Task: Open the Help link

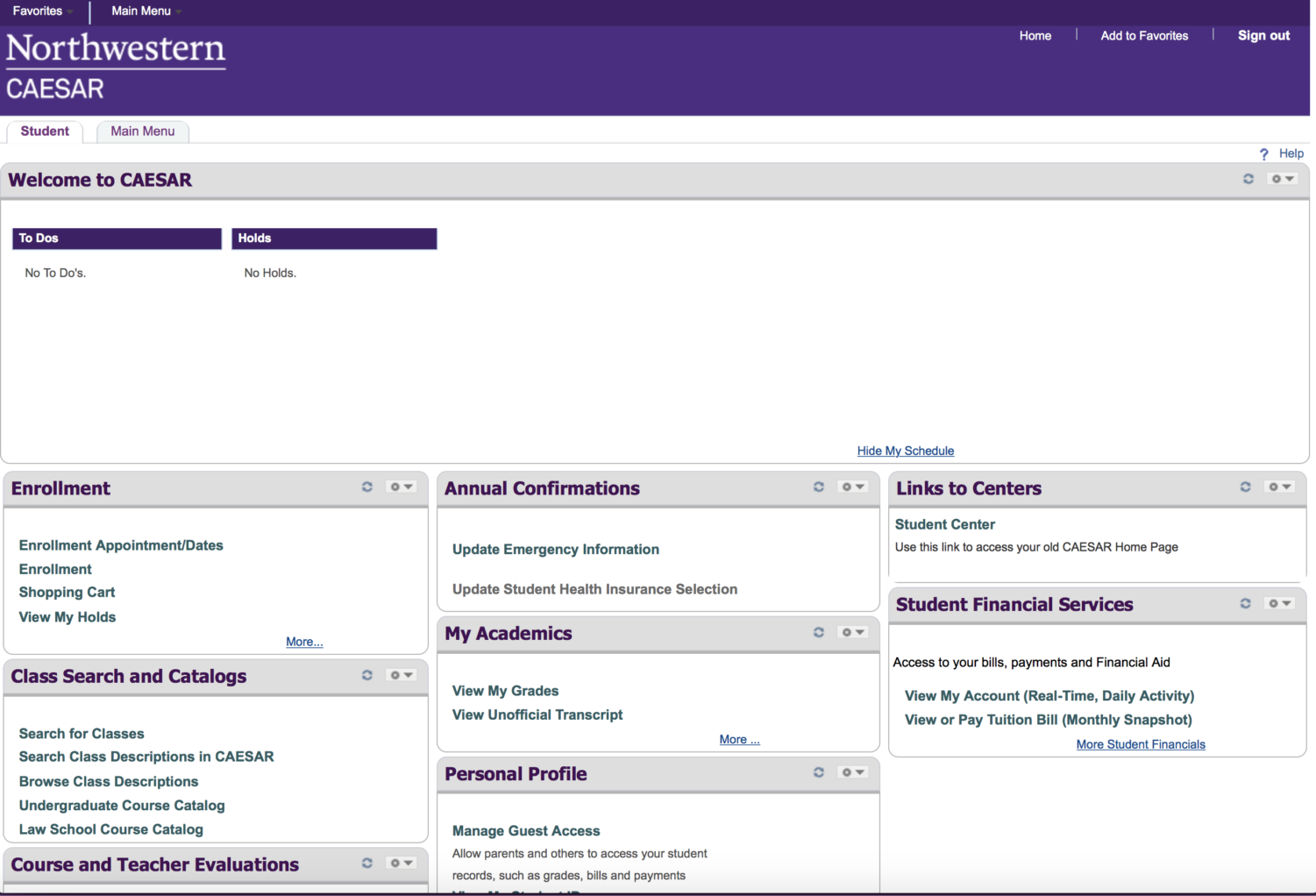Action: pyautogui.click(x=1291, y=153)
